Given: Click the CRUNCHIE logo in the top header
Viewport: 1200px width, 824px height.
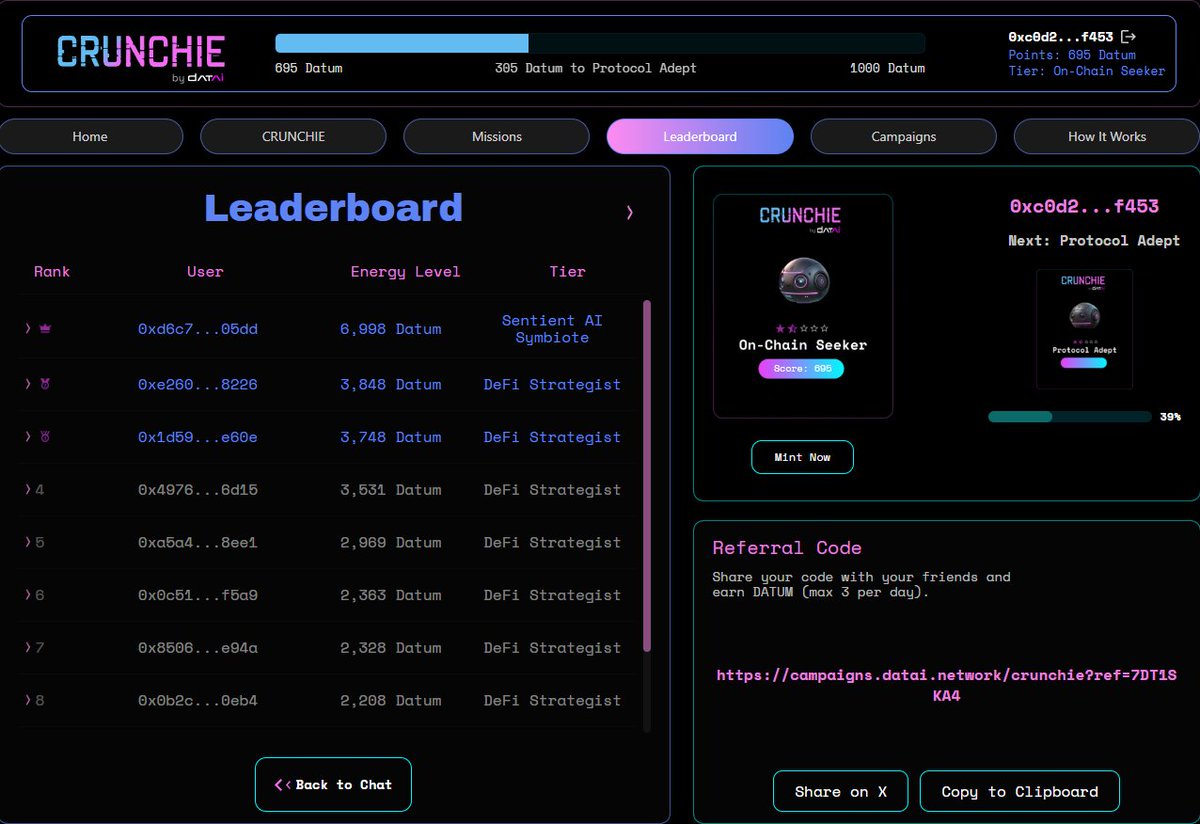Looking at the screenshot, I should click(141, 48).
